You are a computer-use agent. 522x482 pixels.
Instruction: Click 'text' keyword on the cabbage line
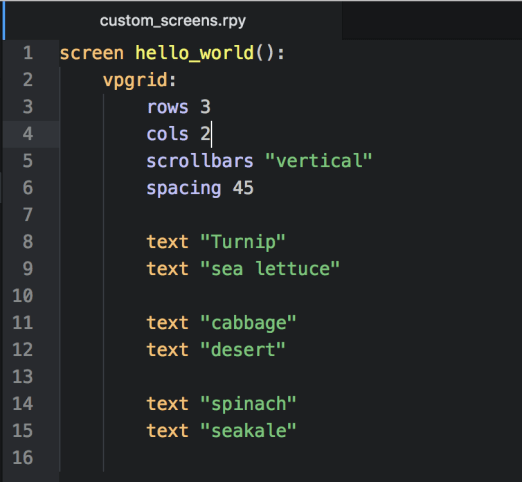coord(168,323)
